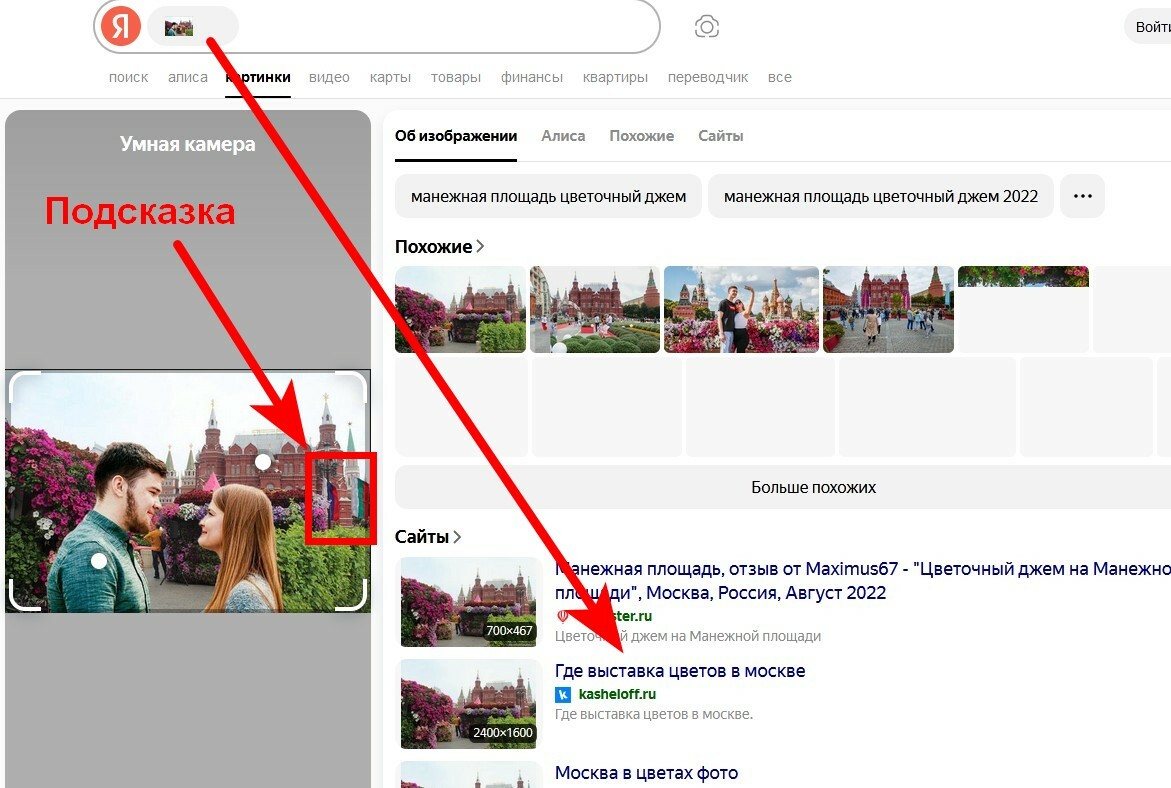The width and height of the screenshot is (1171, 788).
Task: Click the red Yandex logo
Action: click(121, 27)
